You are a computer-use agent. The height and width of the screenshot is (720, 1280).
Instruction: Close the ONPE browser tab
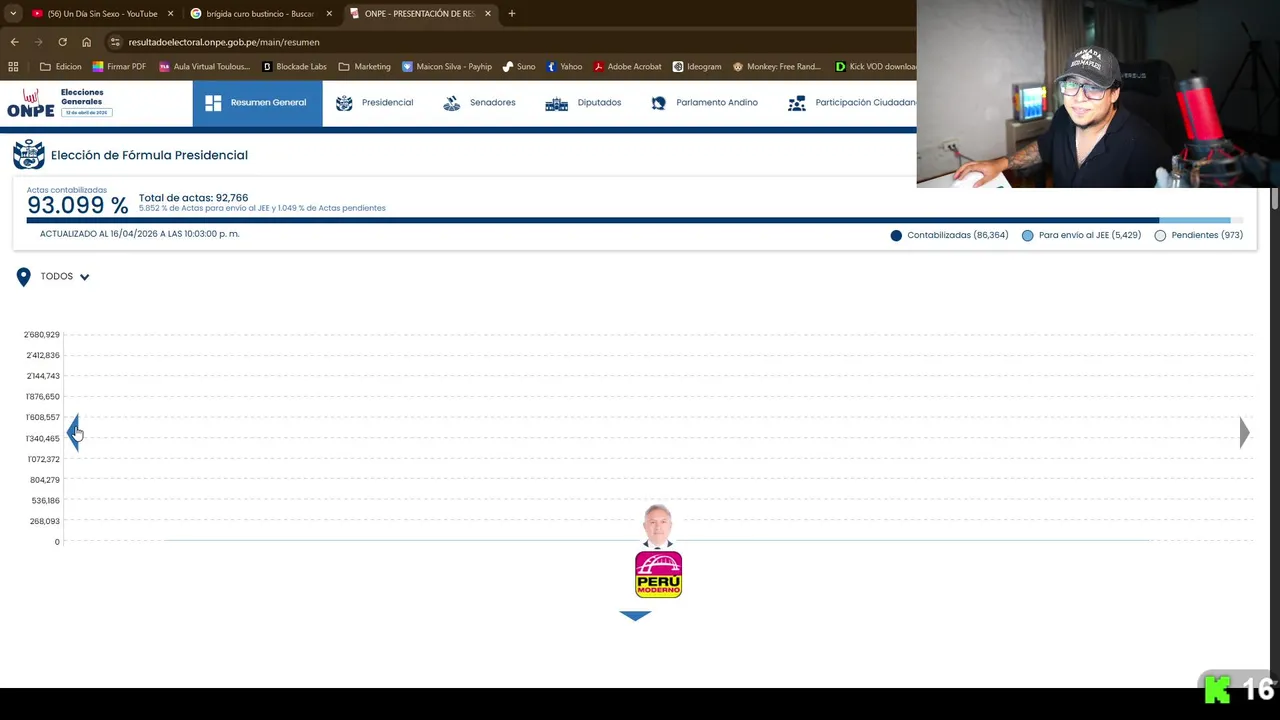(488, 14)
